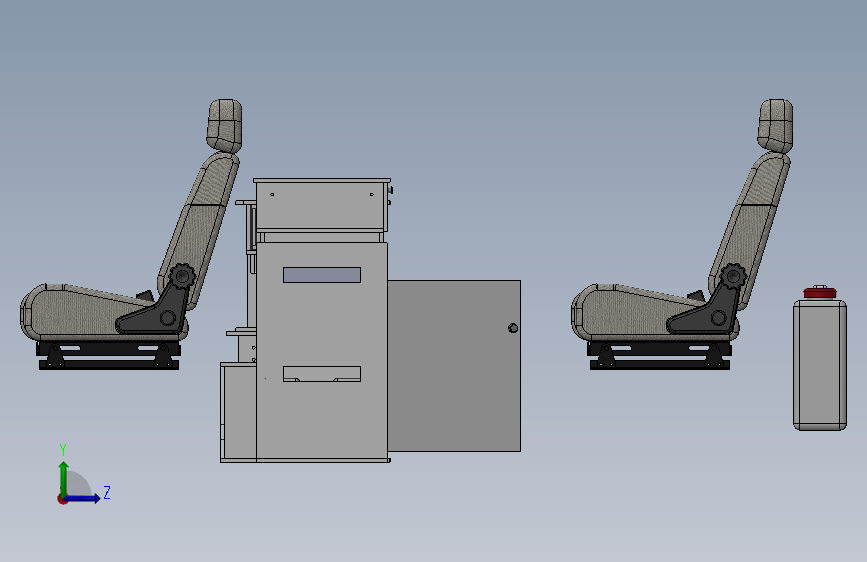Click the green Y axis arrow of the triad
The image size is (867, 562).
pyautogui.click(x=64, y=478)
